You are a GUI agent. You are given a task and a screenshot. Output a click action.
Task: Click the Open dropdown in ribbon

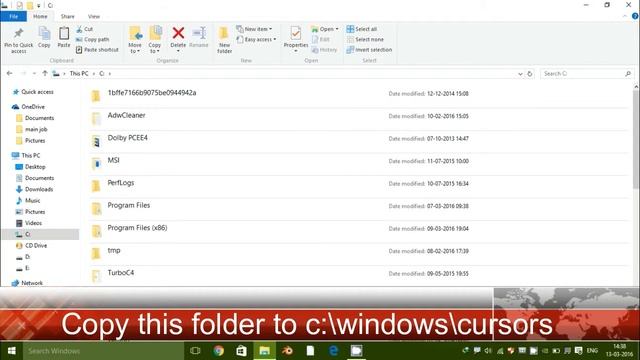click(x=325, y=29)
